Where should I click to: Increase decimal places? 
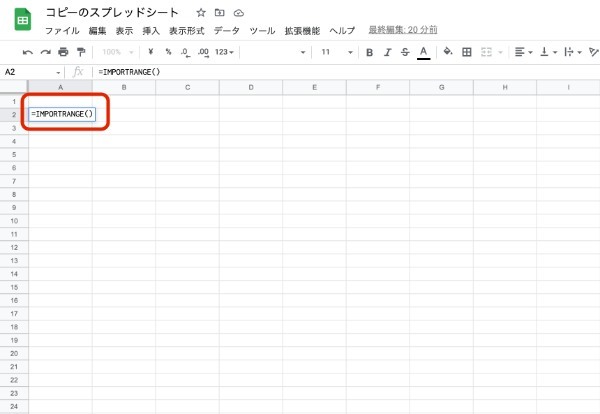(203, 52)
